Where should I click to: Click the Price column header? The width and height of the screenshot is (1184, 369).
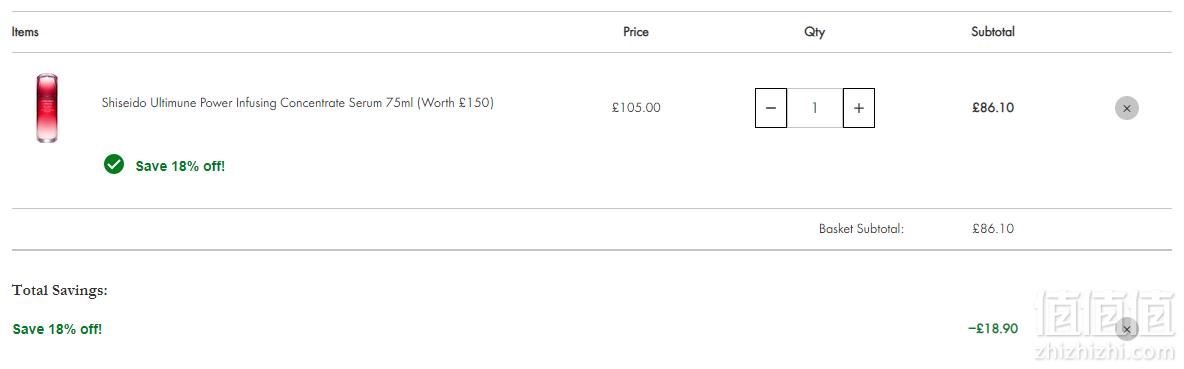tap(636, 32)
